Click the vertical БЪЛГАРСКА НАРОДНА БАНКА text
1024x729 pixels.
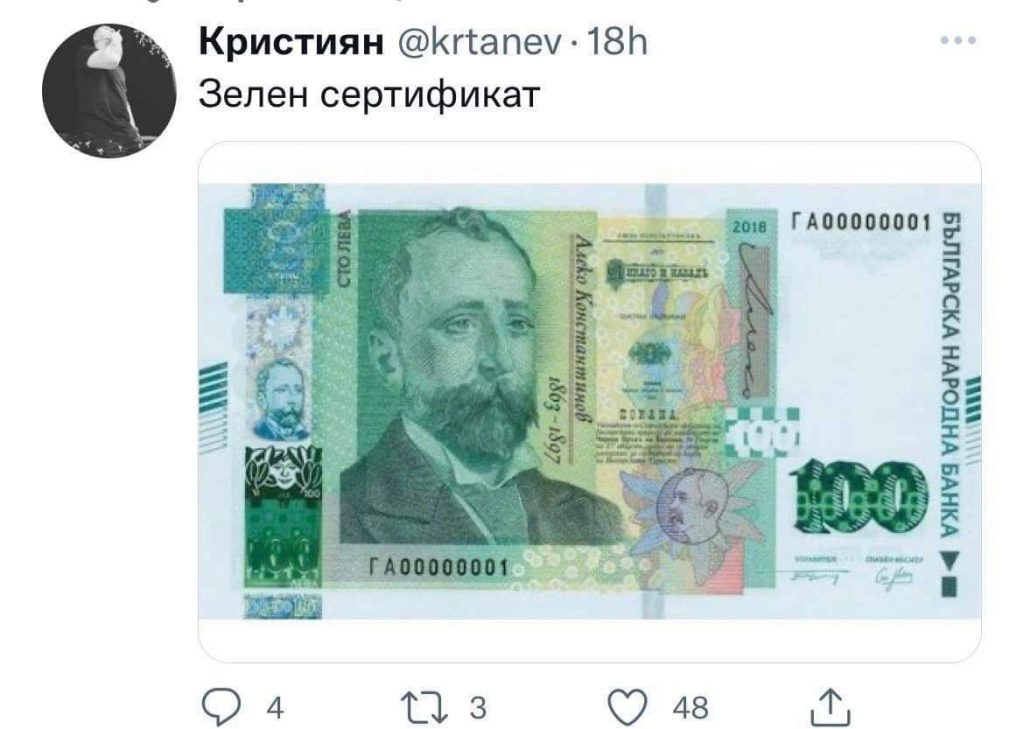click(951, 374)
